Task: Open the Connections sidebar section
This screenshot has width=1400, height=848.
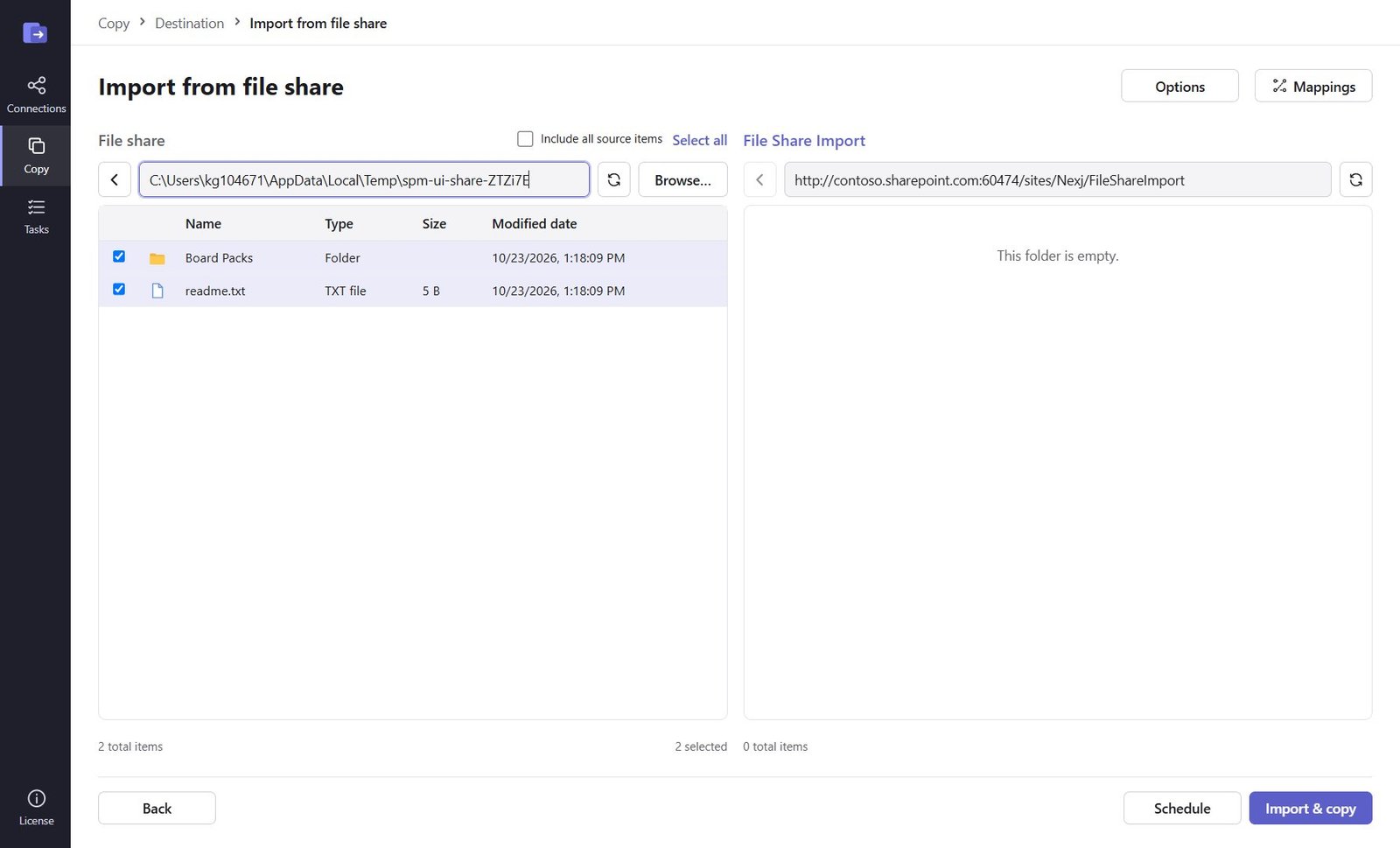Action: [36, 95]
